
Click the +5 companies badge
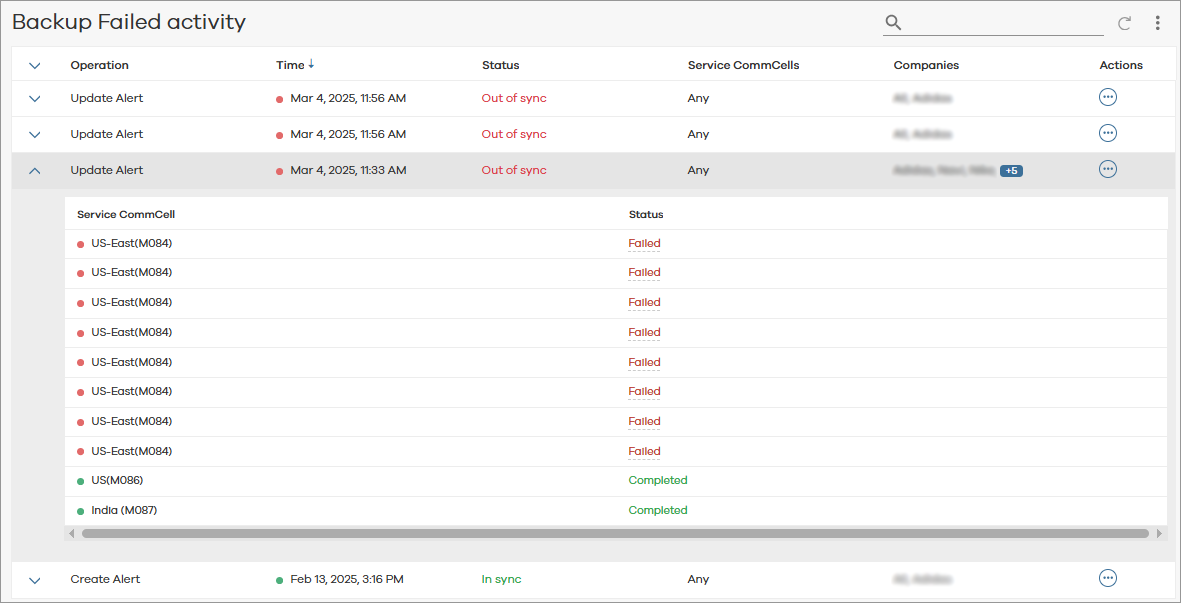coord(1011,171)
